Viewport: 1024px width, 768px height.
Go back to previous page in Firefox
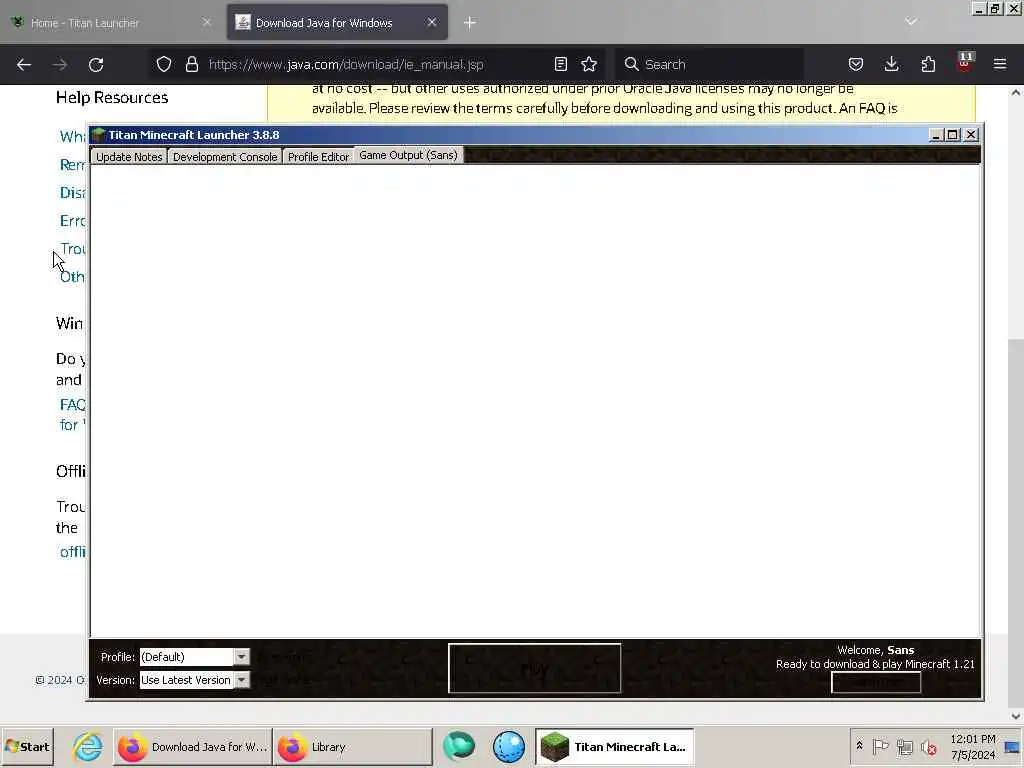pyautogui.click(x=24, y=65)
